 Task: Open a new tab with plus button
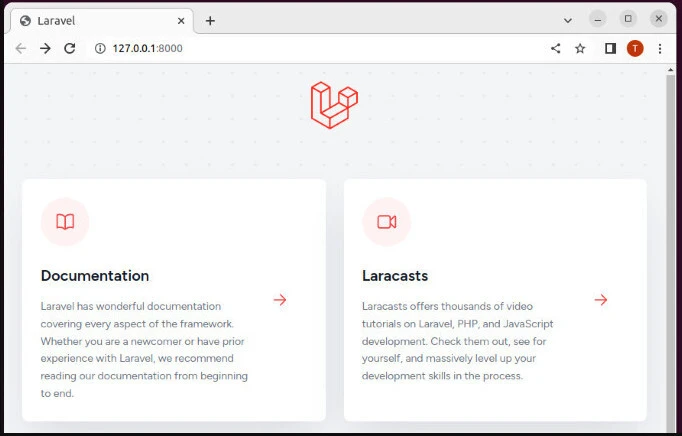(210, 20)
